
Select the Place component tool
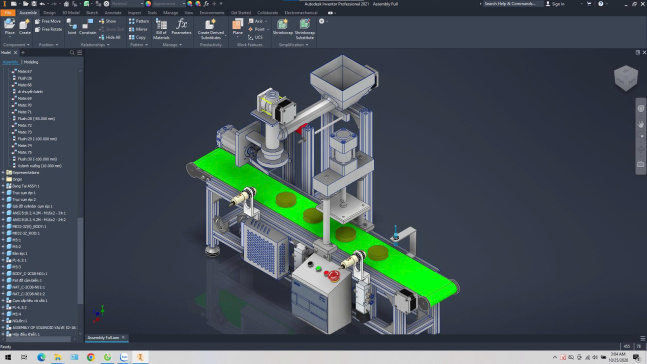pyautogui.click(x=9, y=27)
